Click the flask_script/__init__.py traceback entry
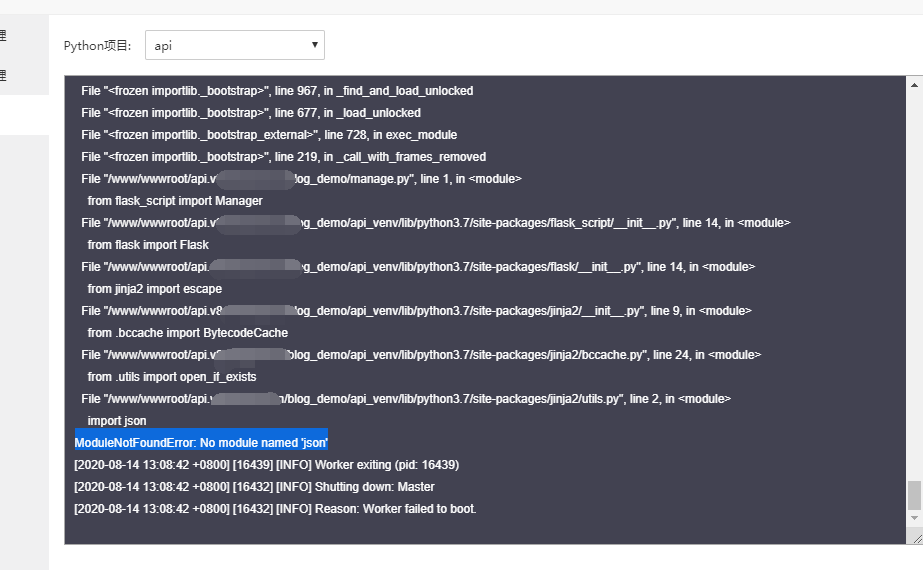 [x=436, y=223]
